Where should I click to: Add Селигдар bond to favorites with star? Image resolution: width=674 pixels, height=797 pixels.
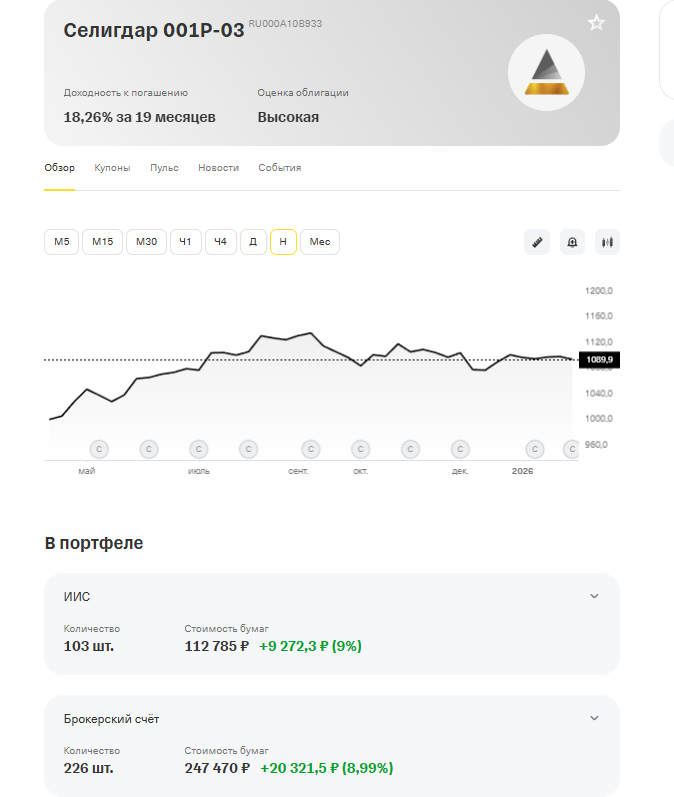point(596,23)
